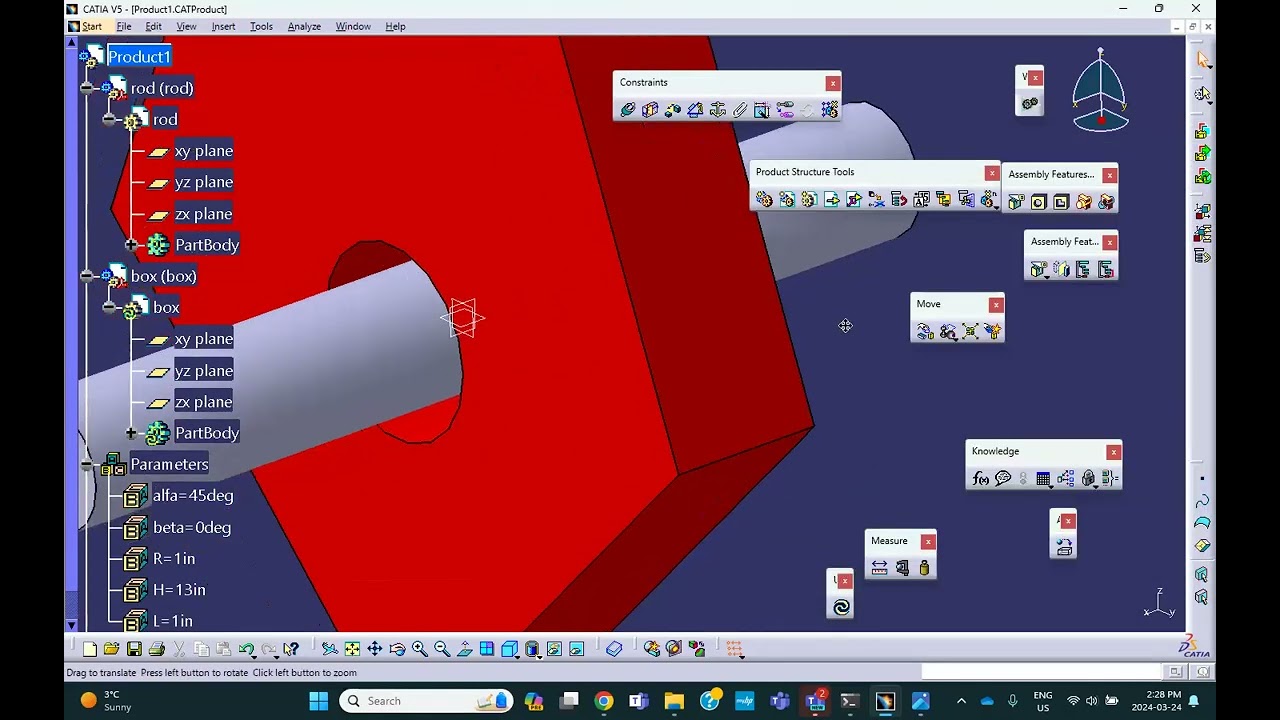The width and height of the screenshot is (1280, 720).
Task: Click the Save icon
Action: pos(134,649)
